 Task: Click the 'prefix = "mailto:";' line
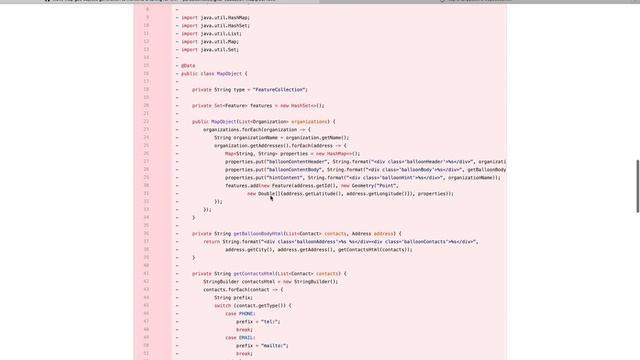[262, 346]
